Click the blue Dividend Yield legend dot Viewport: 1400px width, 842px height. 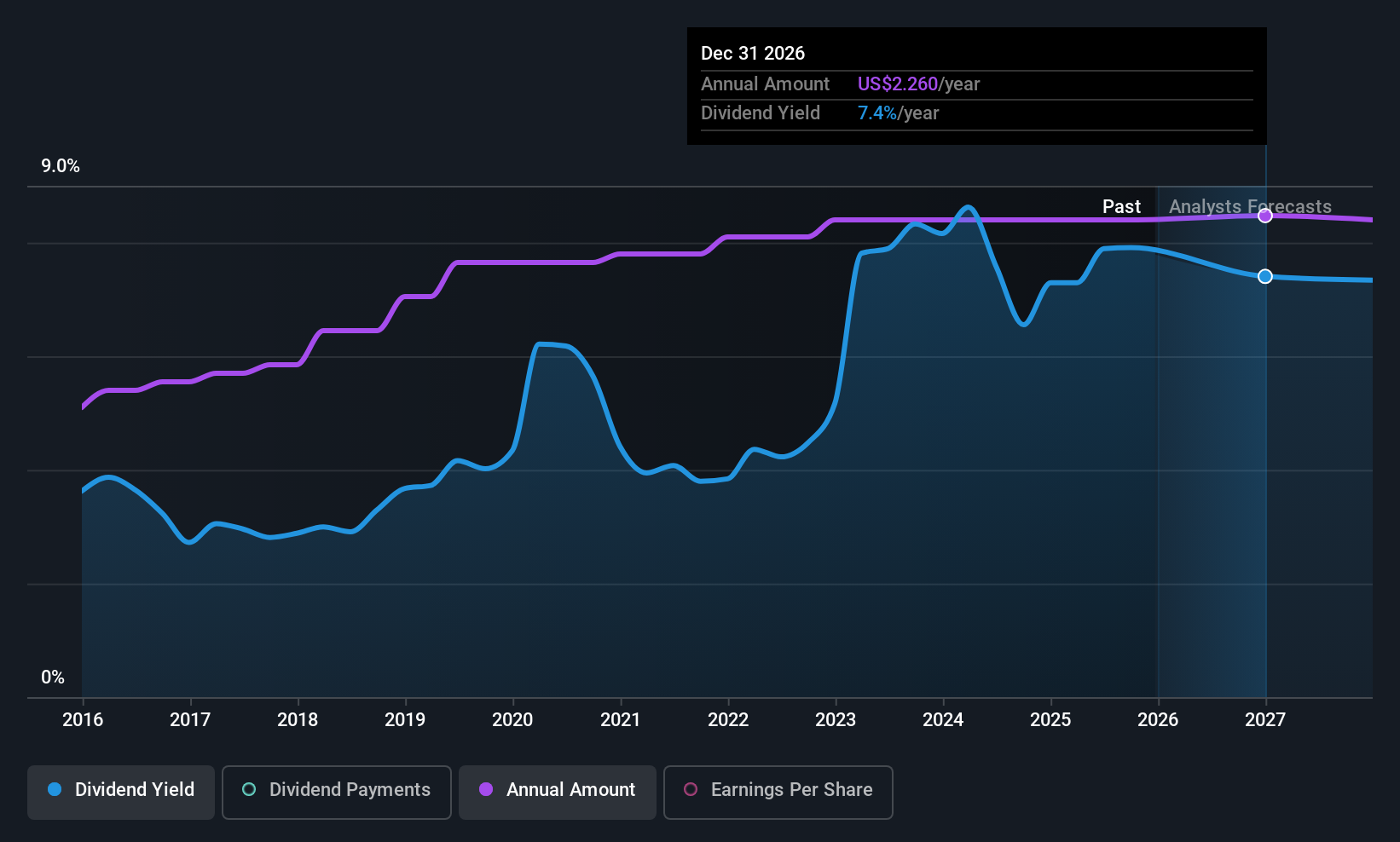[x=55, y=789]
